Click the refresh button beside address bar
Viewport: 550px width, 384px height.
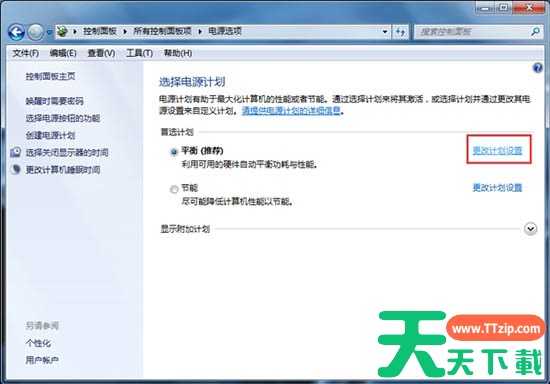(400, 32)
